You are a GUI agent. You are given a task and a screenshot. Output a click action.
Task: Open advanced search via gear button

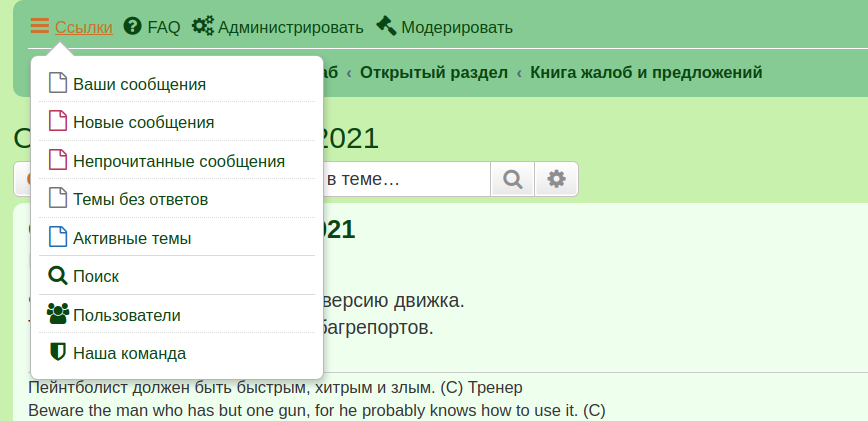click(556, 179)
